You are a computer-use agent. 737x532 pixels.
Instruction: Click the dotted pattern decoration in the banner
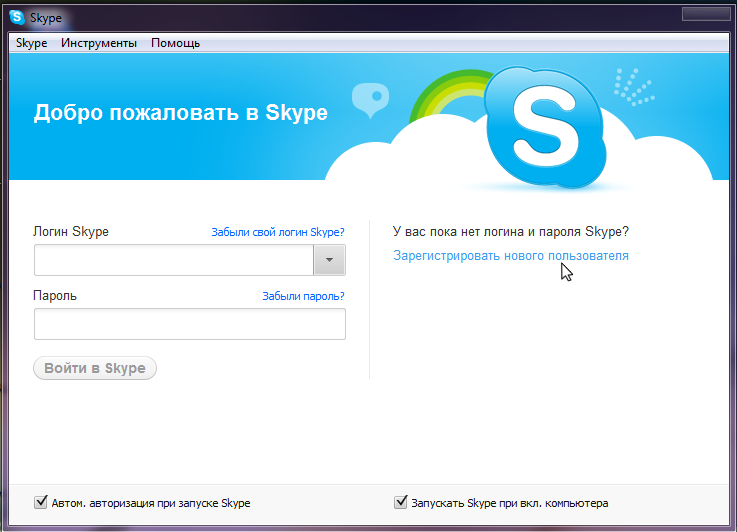[x=631, y=87]
